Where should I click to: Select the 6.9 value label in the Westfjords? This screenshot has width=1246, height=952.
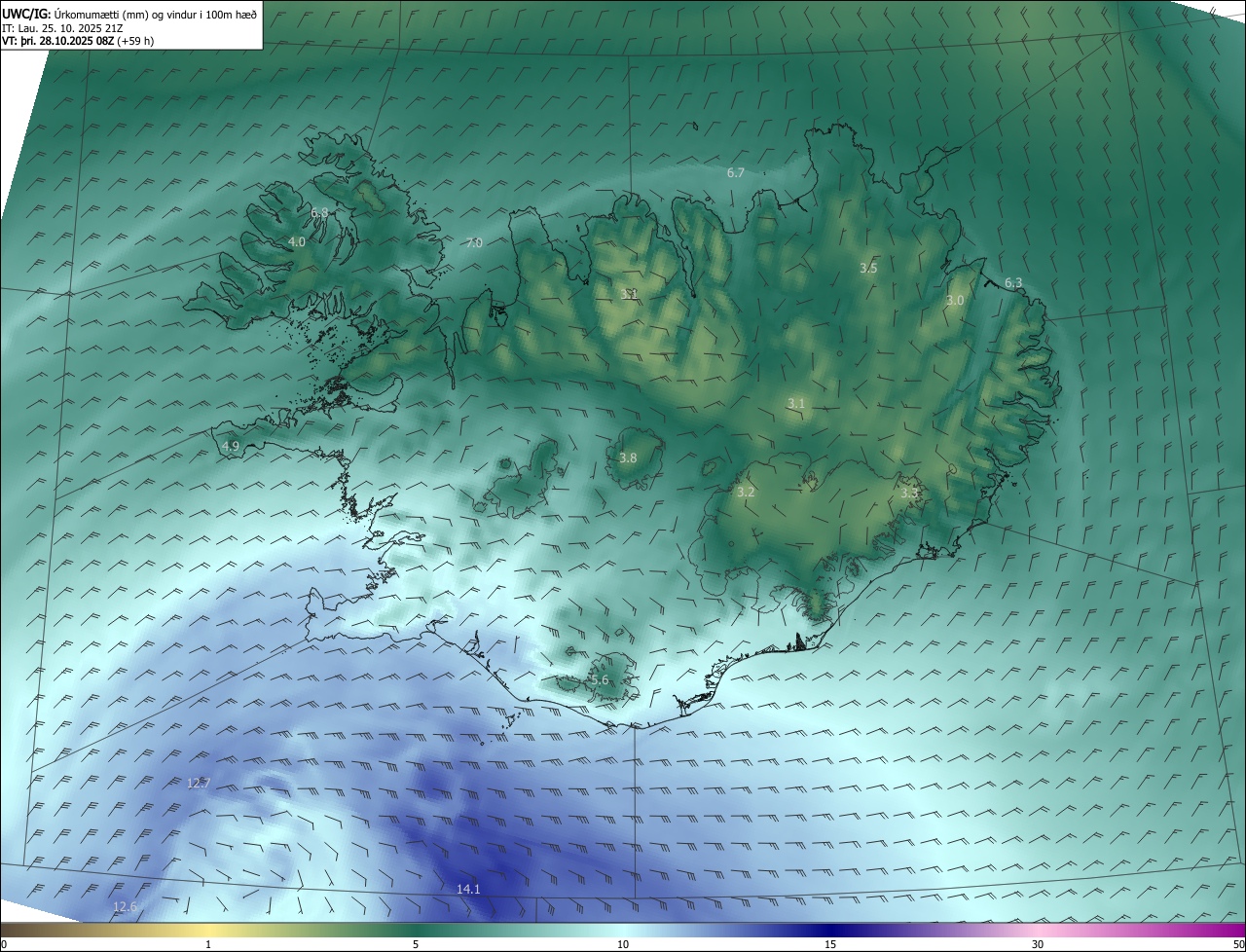[x=319, y=212]
